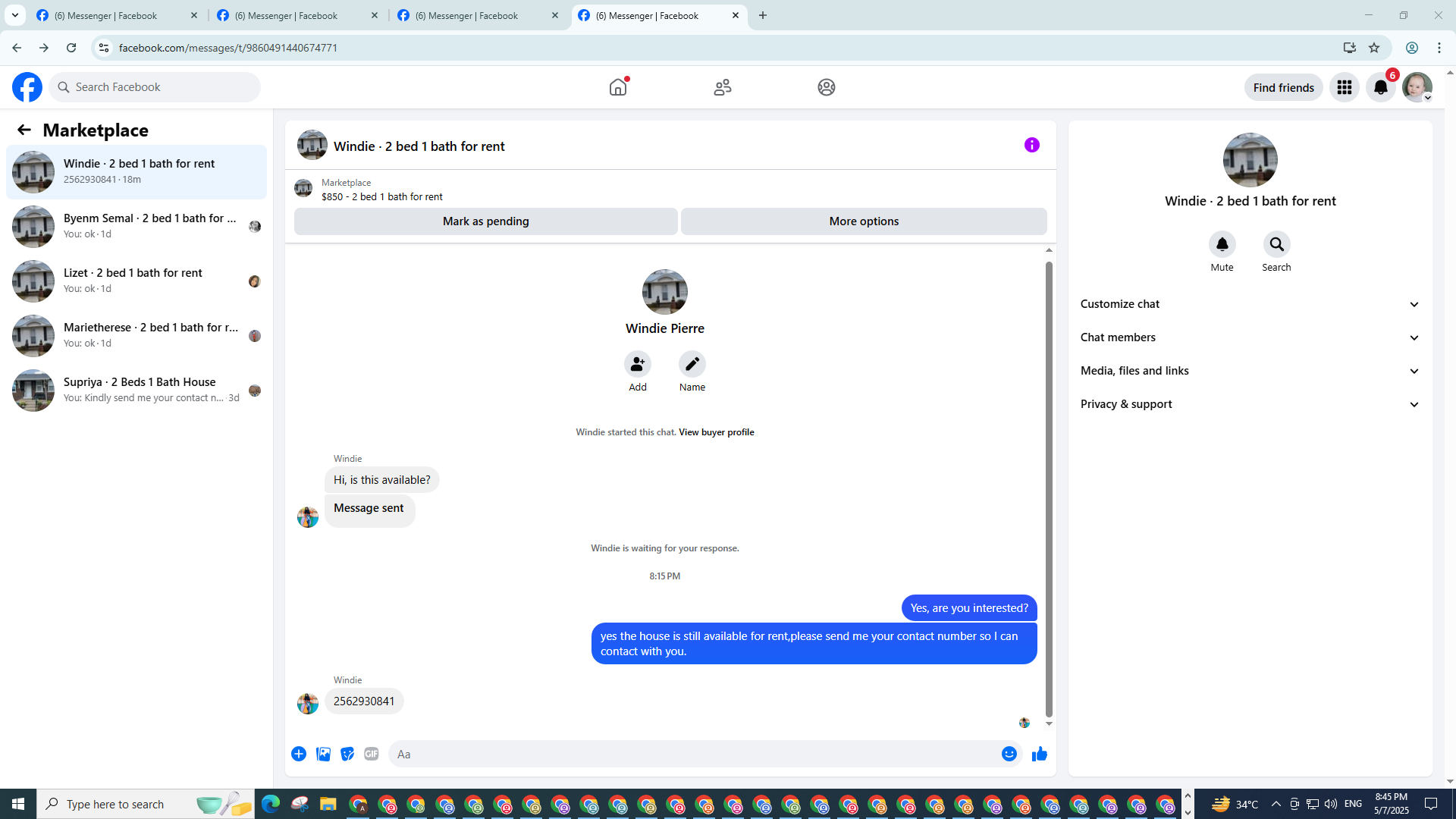Click the edit Name pencil icon

coord(692,364)
